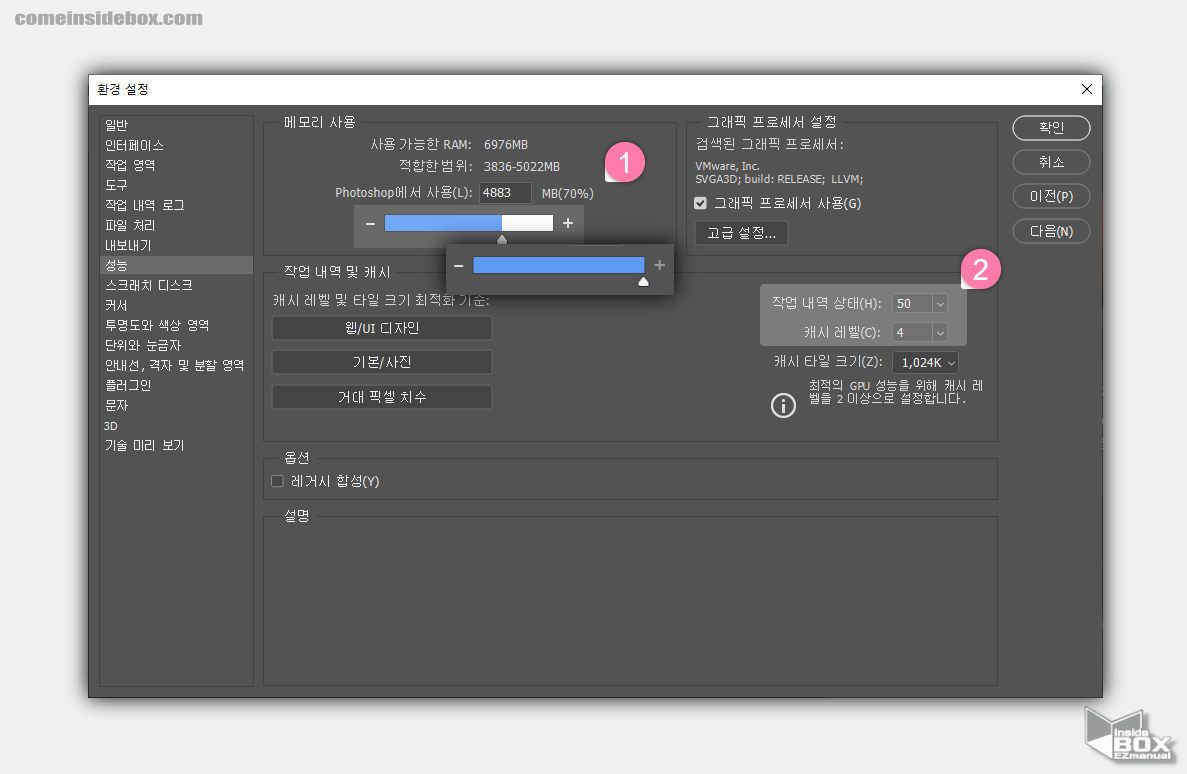Open the 3D preferences section
Image resolution: width=1187 pixels, height=774 pixels.
[110, 426]
